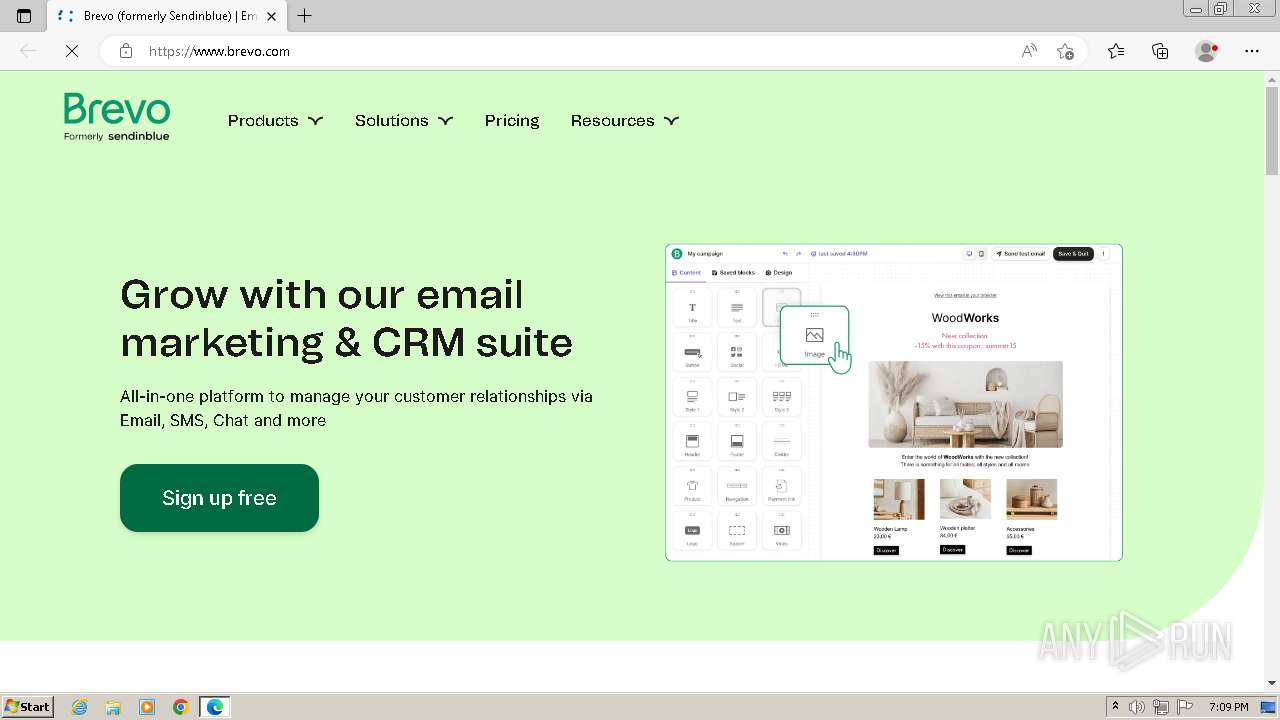
Task: Select the Text block in editor preview
Action: (x=737, y=309)
